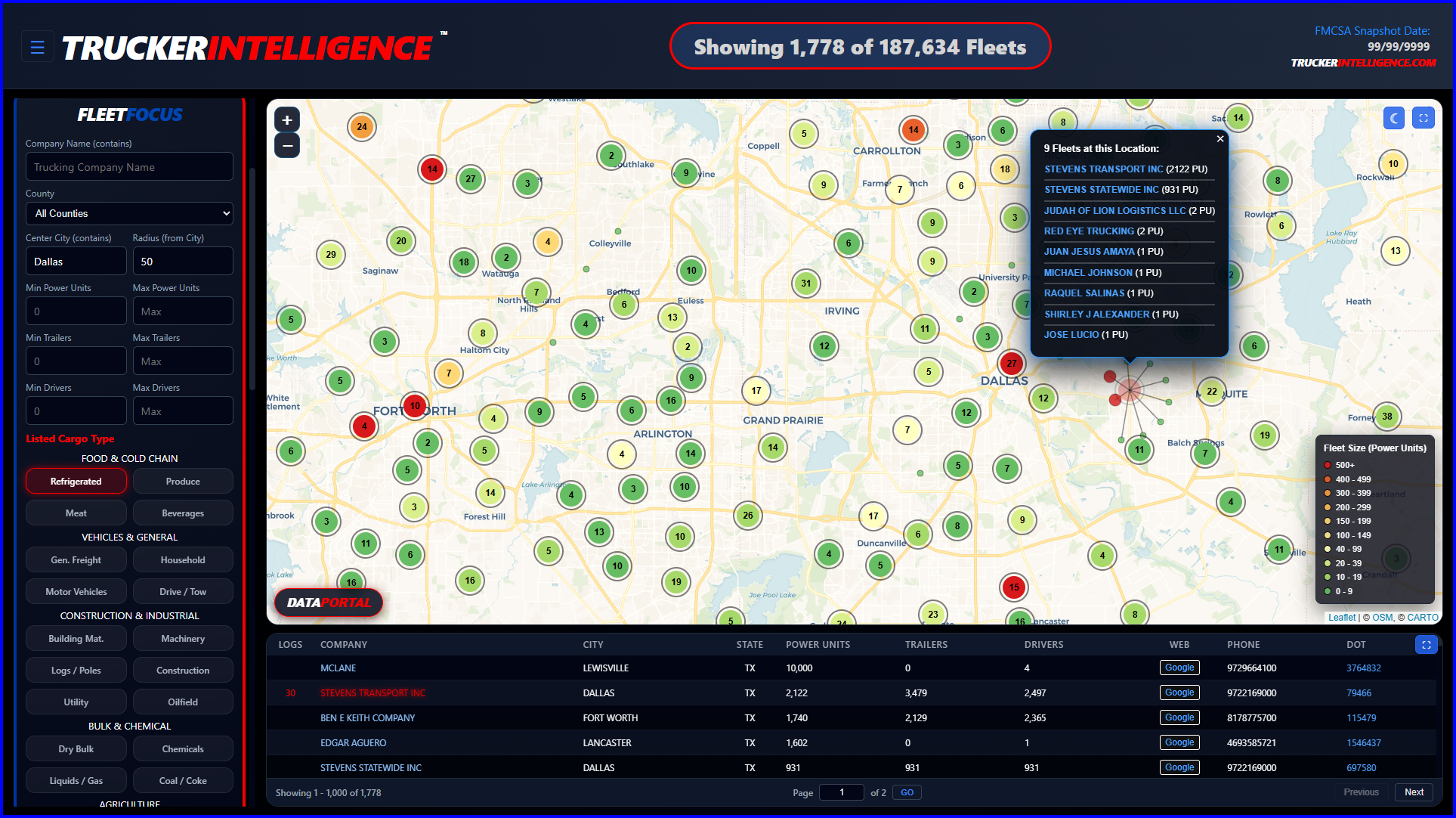Image resolution: width=1456 pixels, height=818 pixels.
Task: Click the DOT number 79466 link
Action: coord(1359,693)
